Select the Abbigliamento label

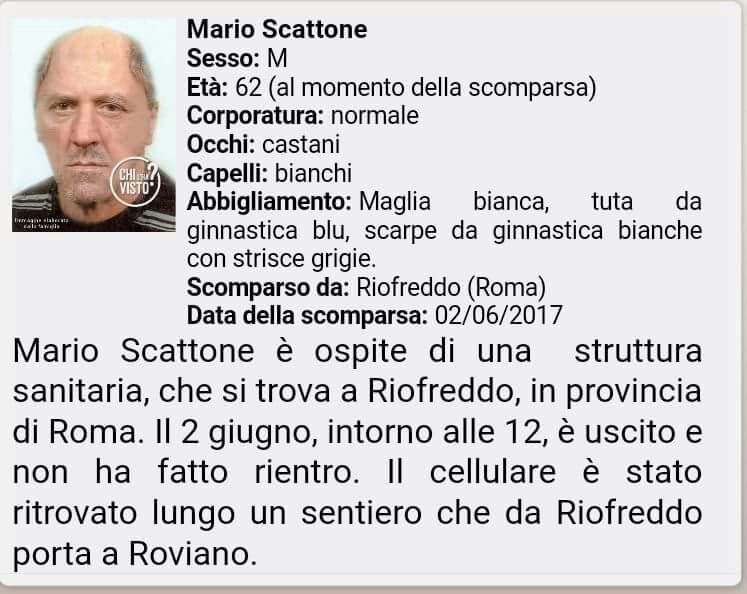tap(269, 202)
